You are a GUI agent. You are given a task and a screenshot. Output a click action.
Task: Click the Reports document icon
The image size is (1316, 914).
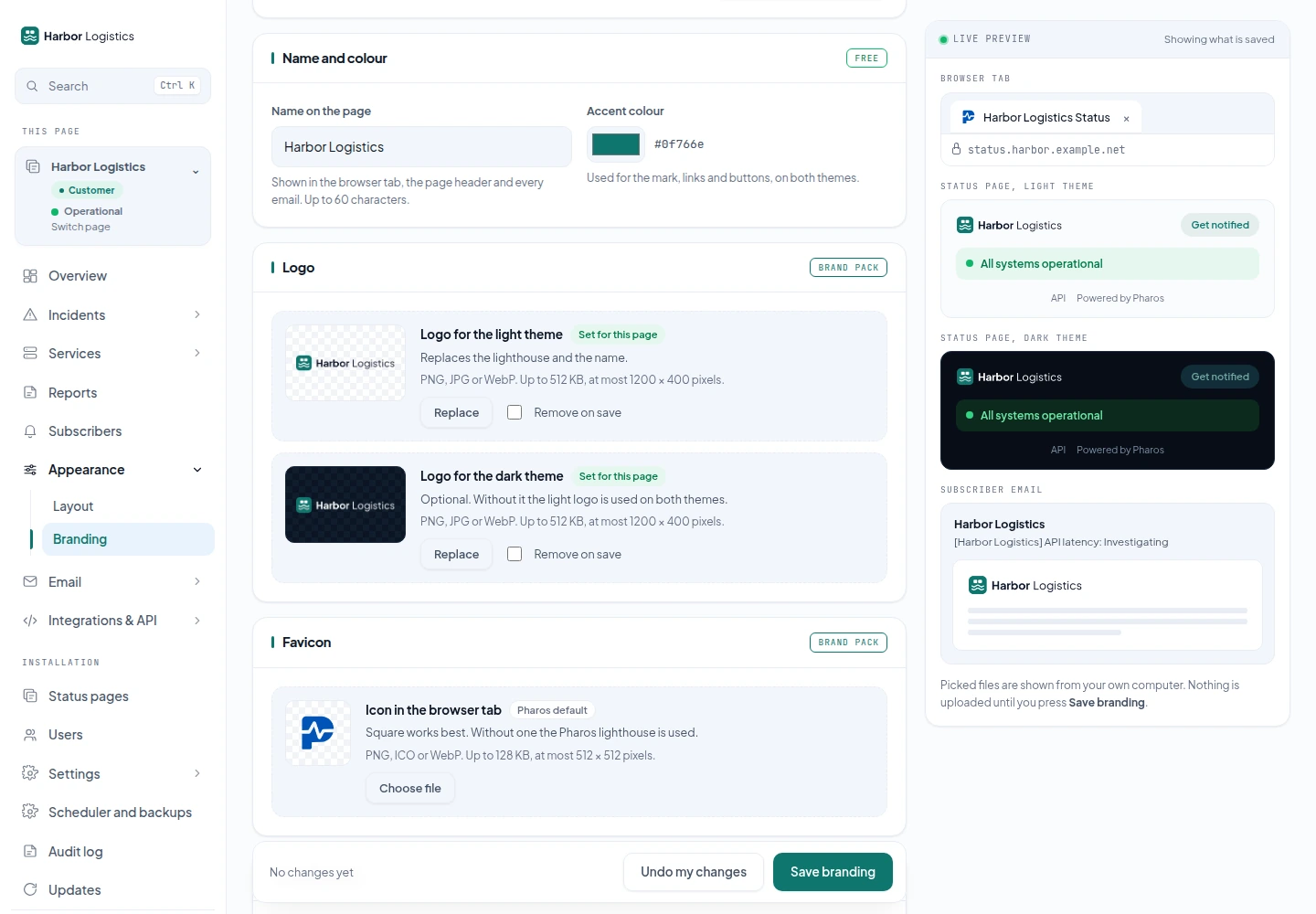tap(30, 392)
